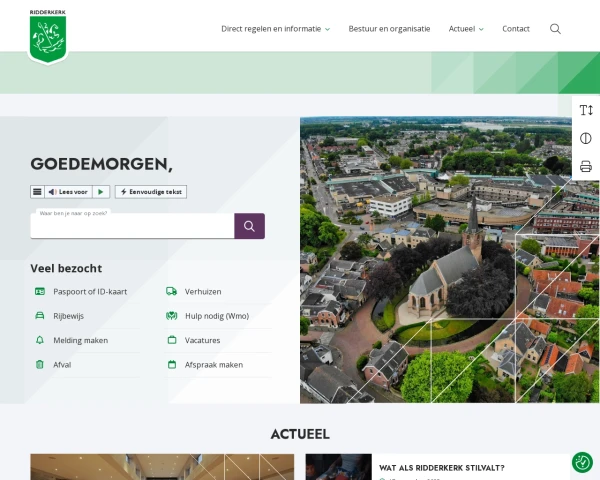Screen dimensions: 600x480
Task: Expand the Actueel dropdown in the navigation
Action: [x=466, y=29]
